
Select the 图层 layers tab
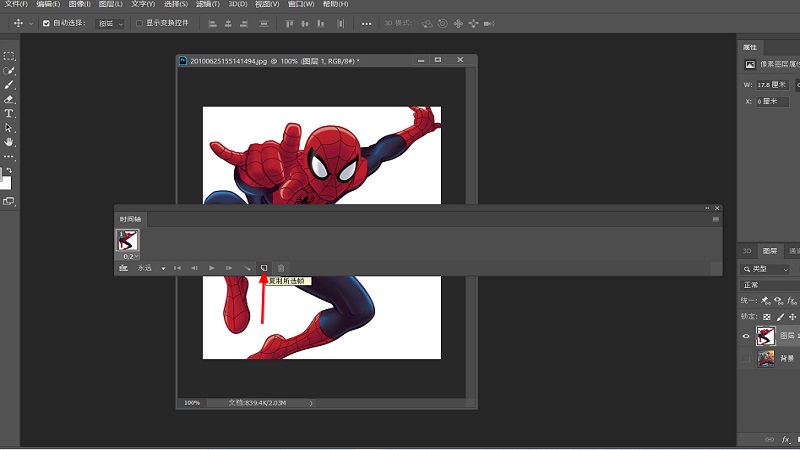(769, 251)
